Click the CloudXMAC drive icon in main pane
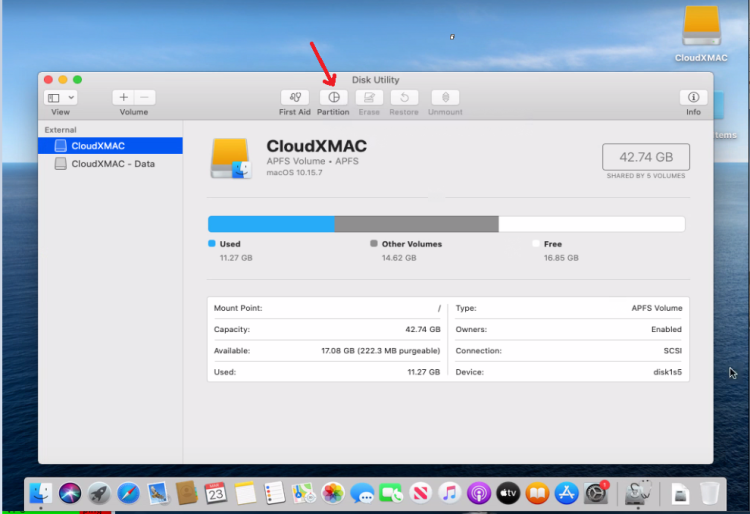Screen dimensions: 750x514 (231, 158)
